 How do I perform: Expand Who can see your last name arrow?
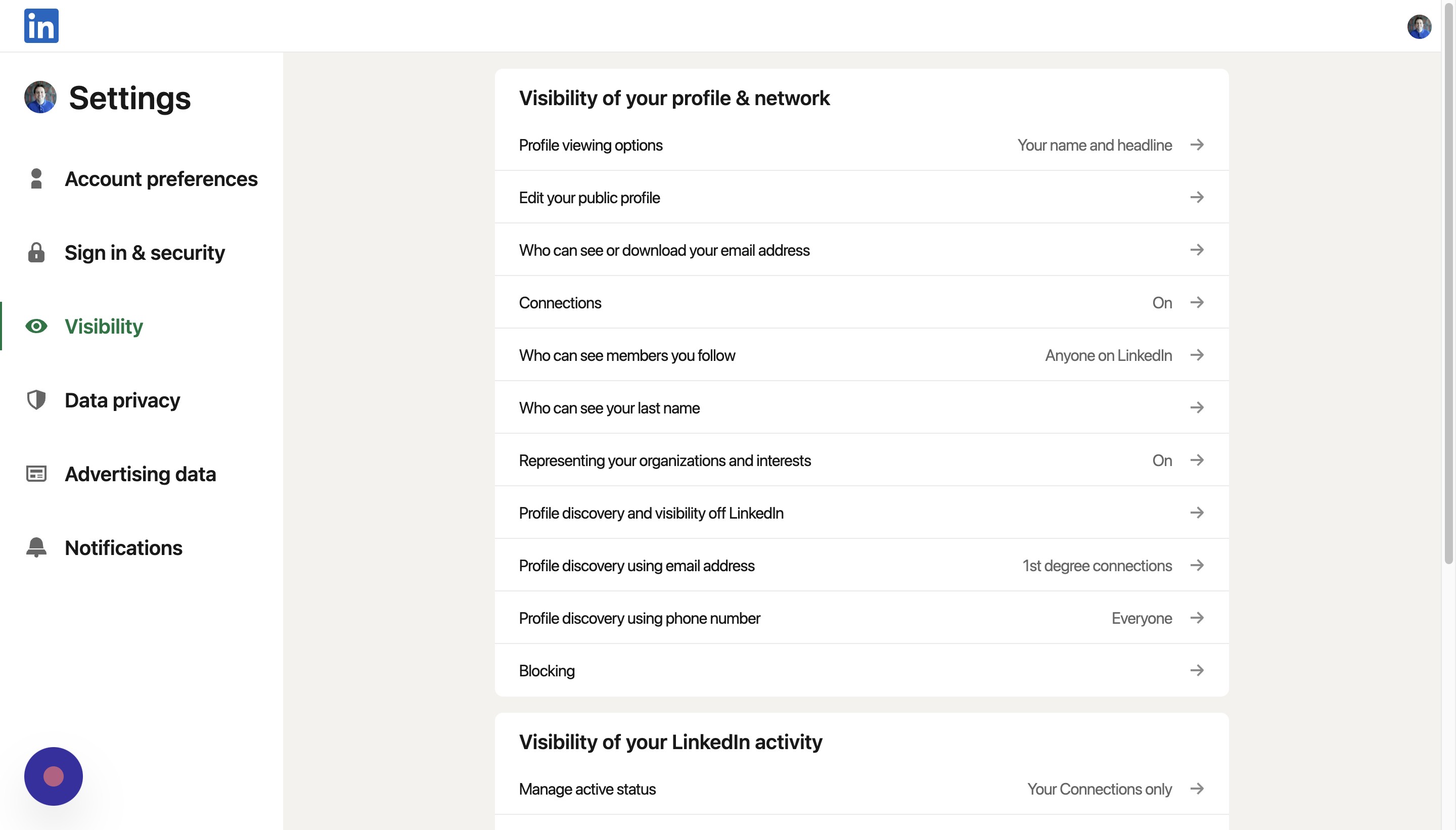tap(1197, 407)
